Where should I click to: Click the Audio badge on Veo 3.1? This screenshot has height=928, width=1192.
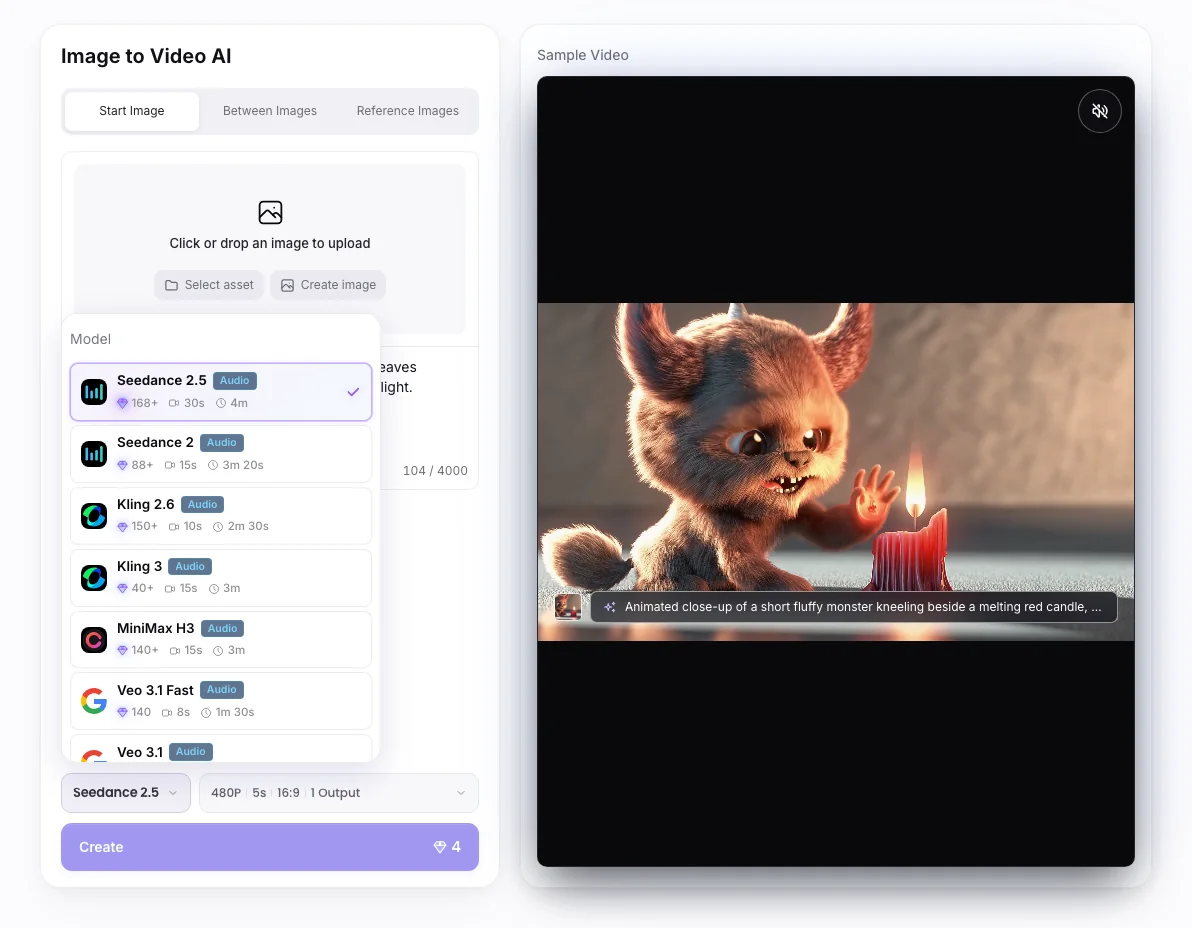(x=191, y=752)
